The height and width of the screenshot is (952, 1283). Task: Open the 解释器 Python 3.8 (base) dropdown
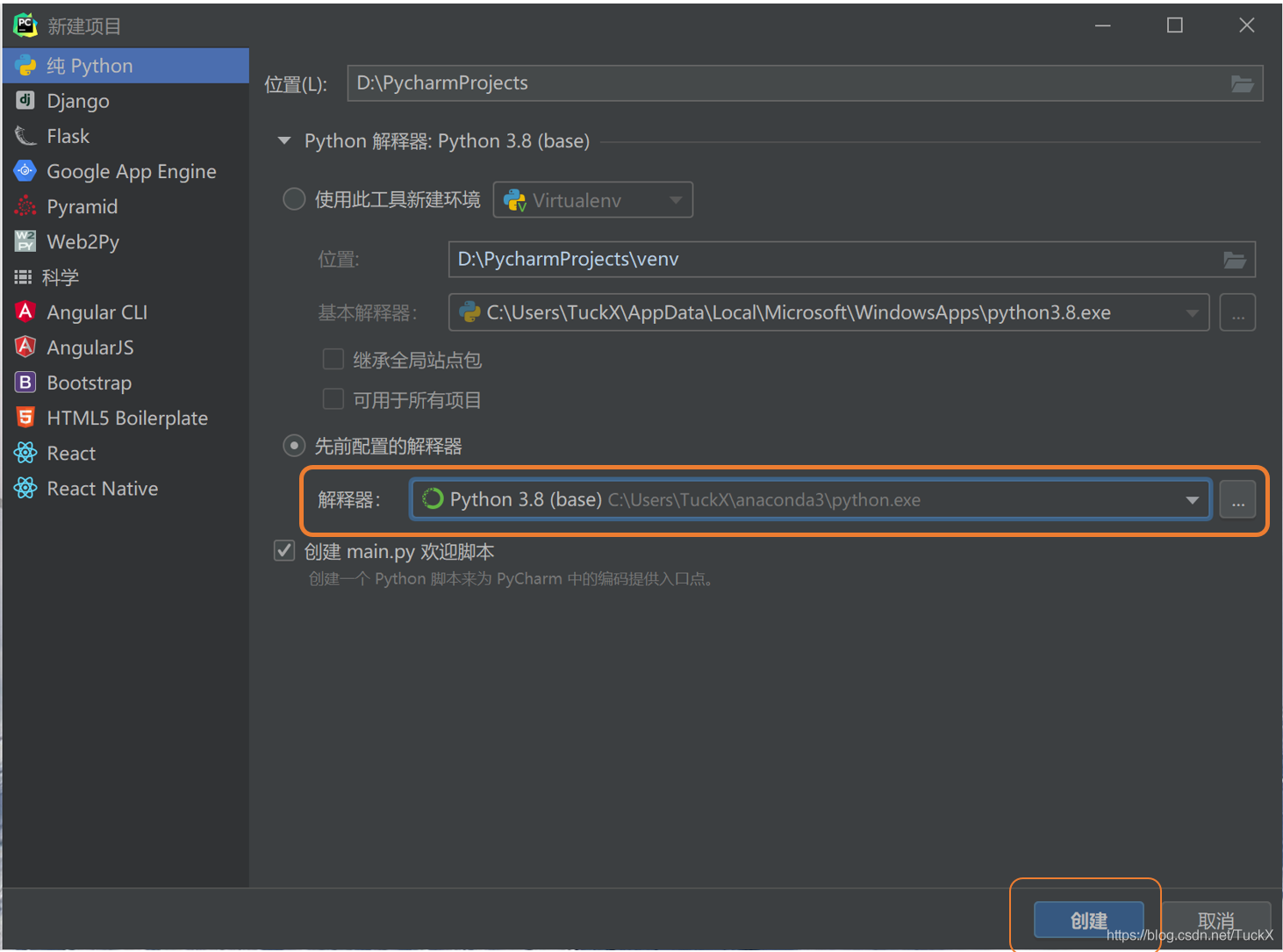point(811,499)
